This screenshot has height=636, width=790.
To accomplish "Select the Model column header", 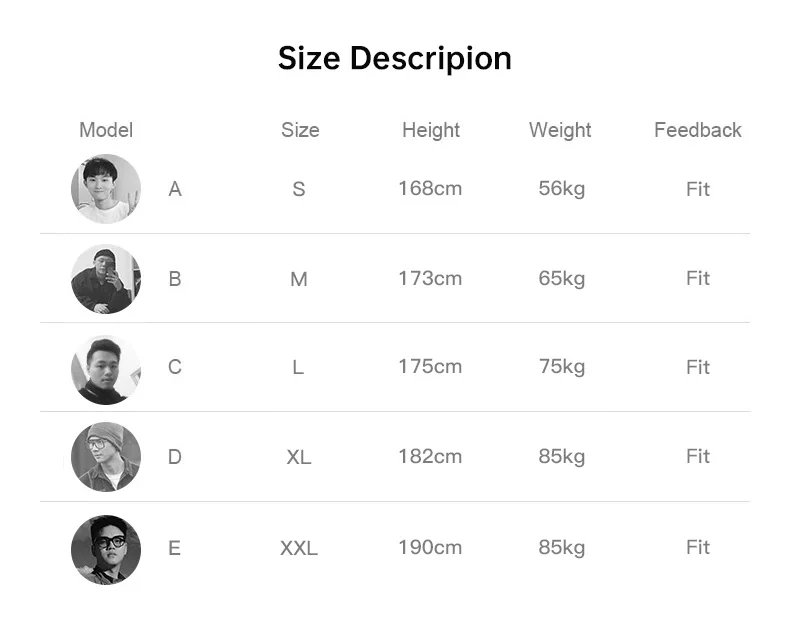I will (106, 130).
